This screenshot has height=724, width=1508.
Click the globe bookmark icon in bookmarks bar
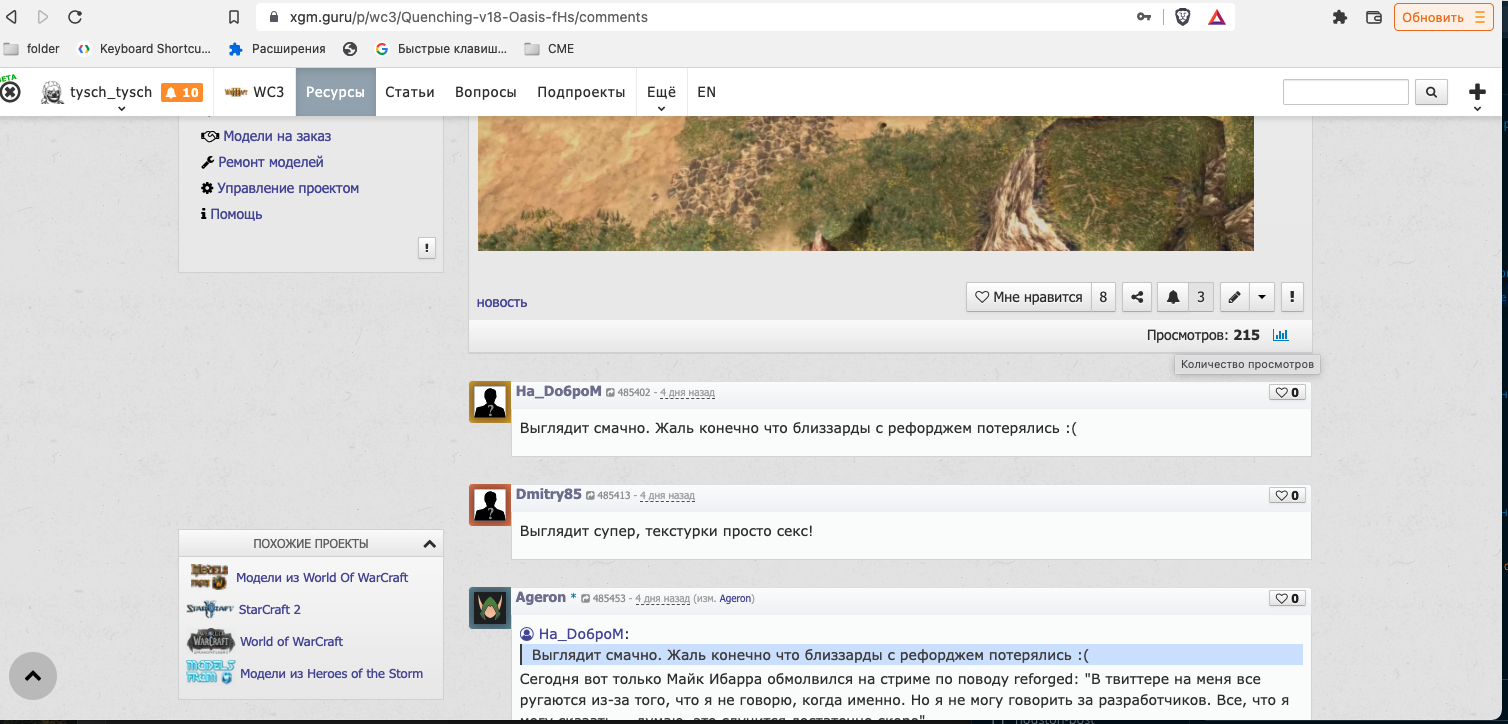(x=350, y=48)
